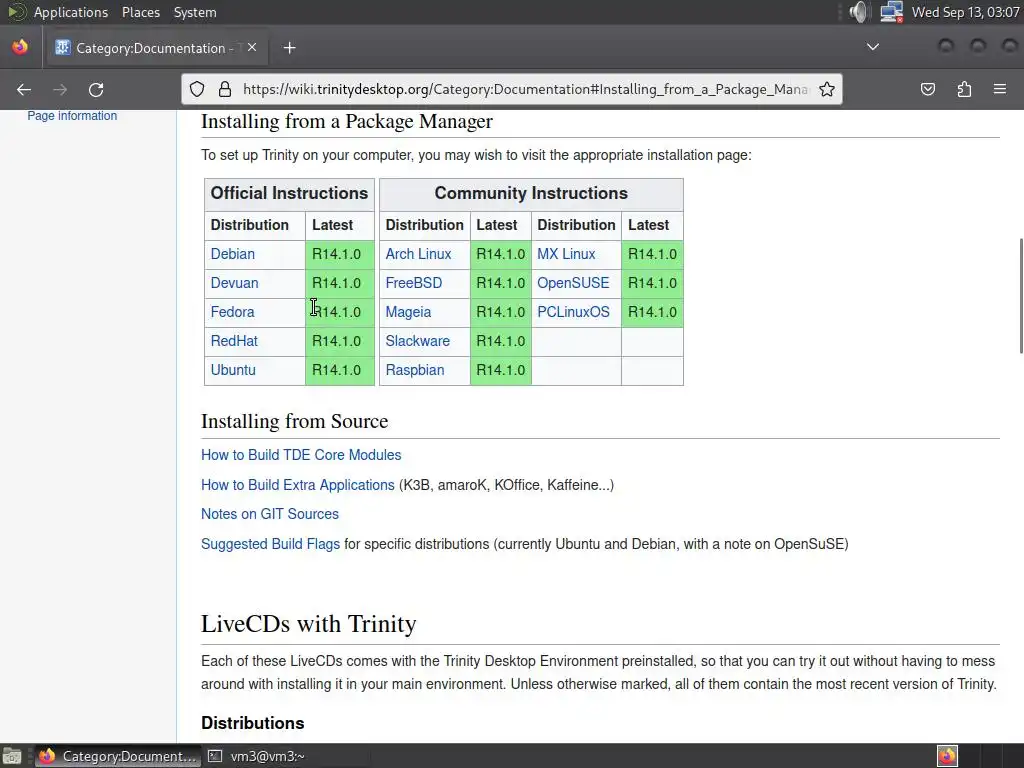Click the R14.1.0 cell beside MX Linux
1024x768 pixels.
[x=652, y=254]
